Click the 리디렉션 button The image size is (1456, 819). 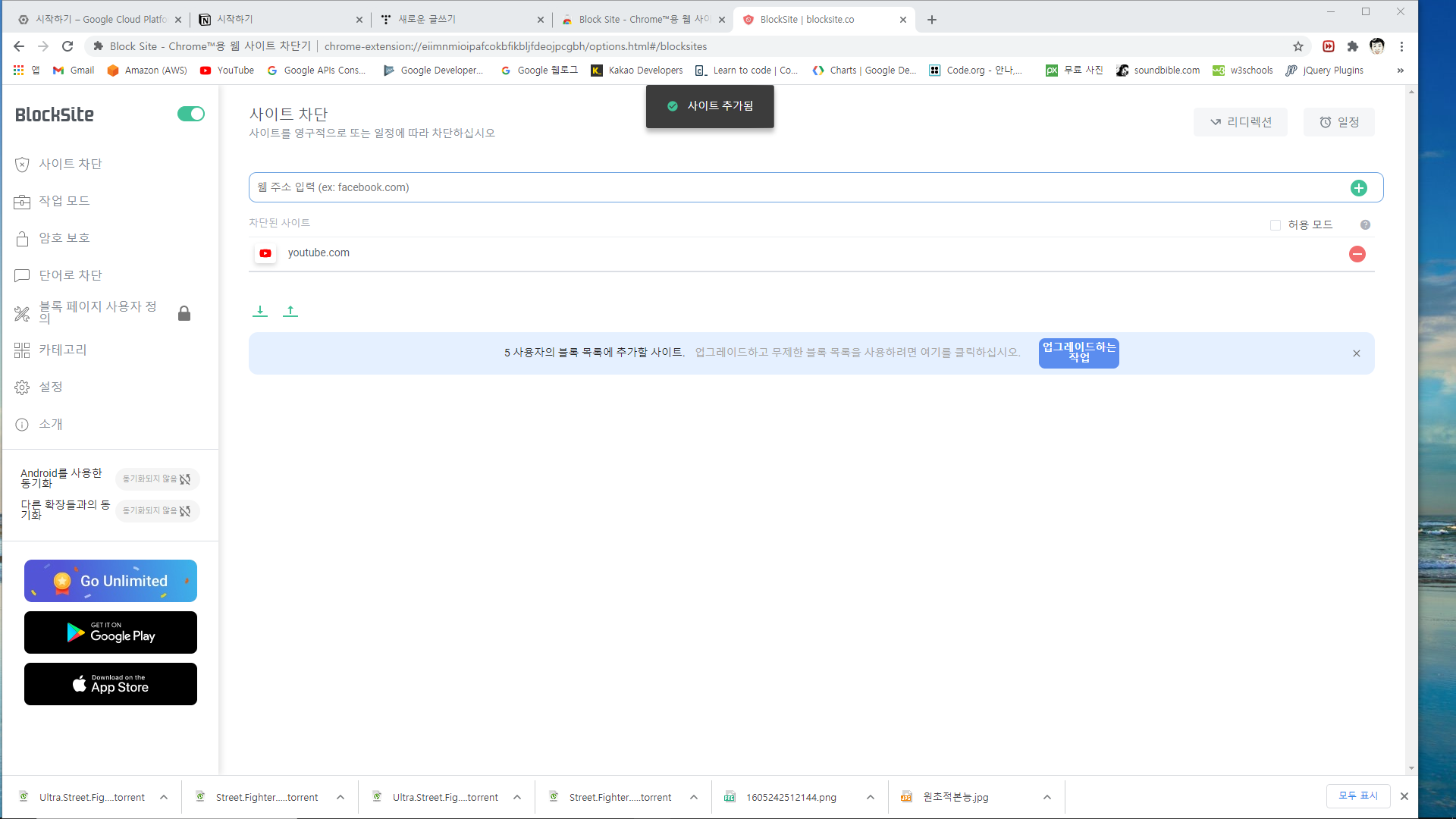tap(1241, 122)
